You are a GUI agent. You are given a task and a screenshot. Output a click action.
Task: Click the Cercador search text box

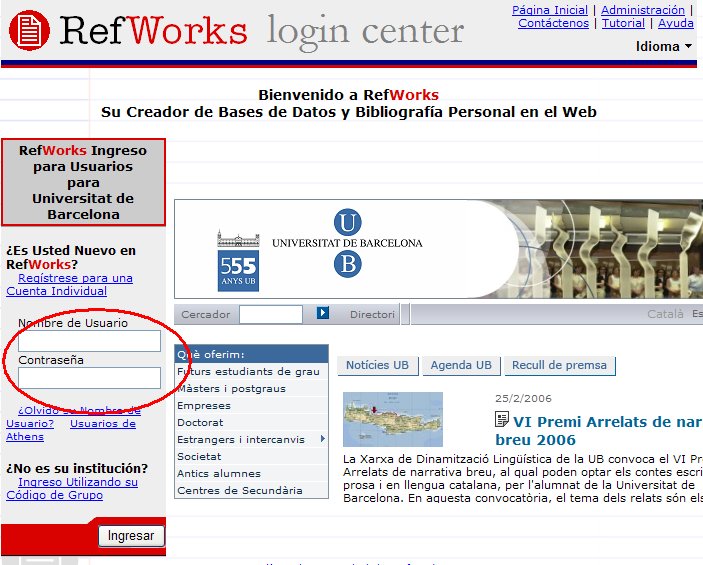(271, 314)
